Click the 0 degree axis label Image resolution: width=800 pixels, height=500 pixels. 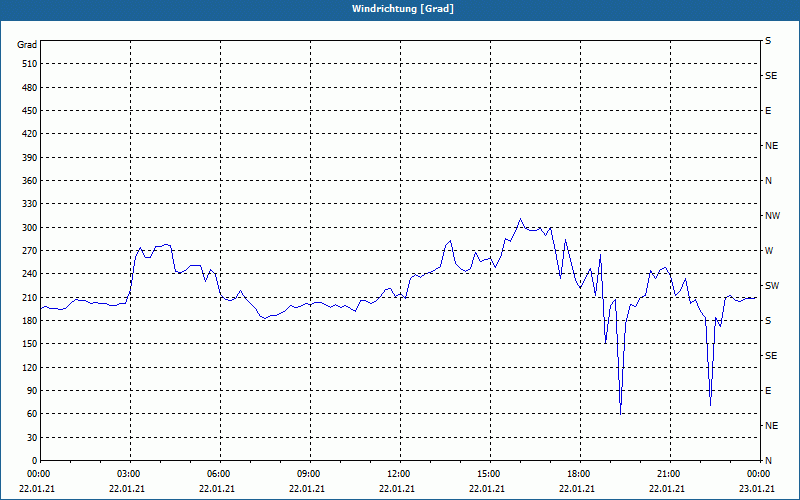point(34,460)
